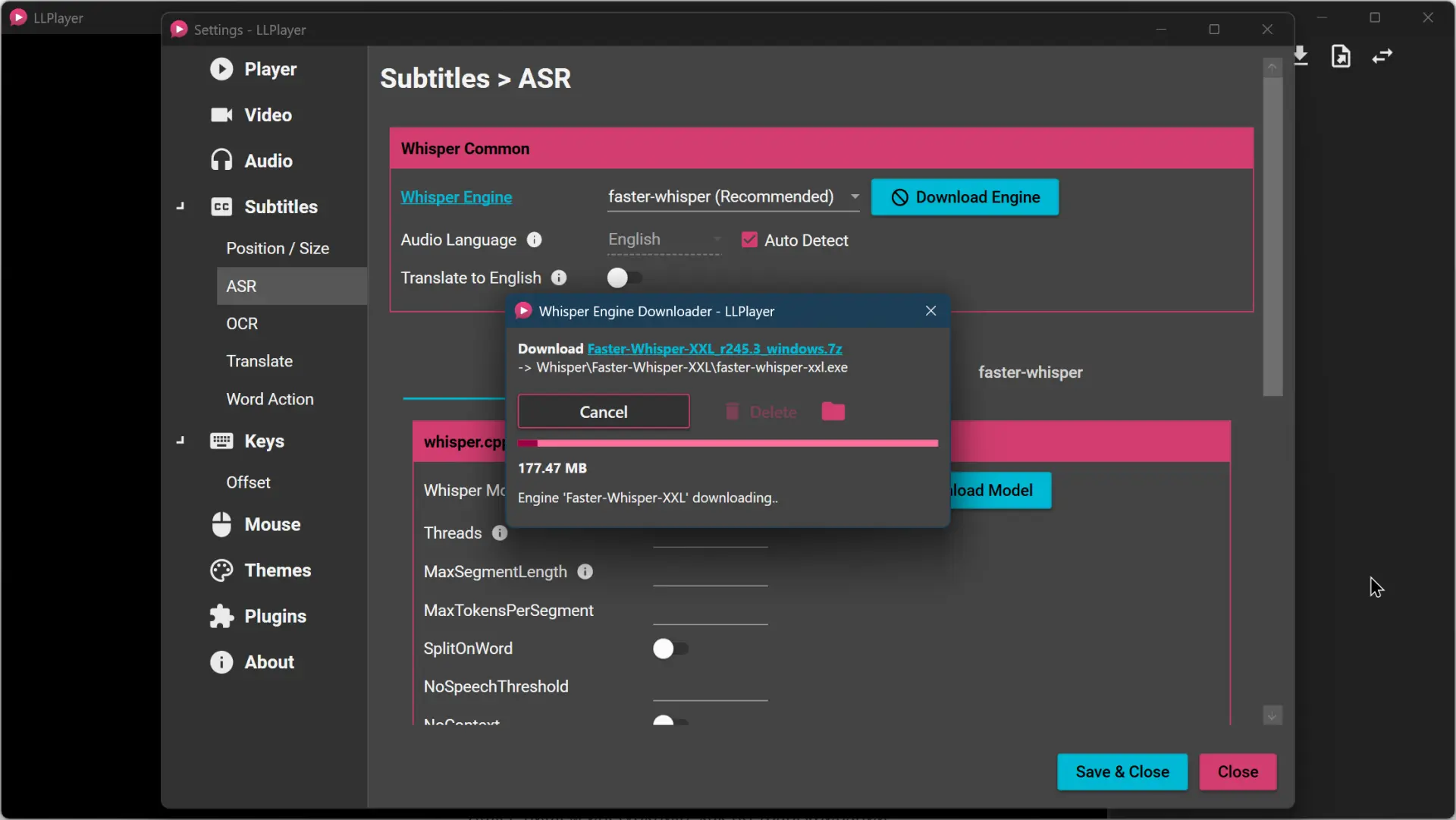
Task: Select the ASR page in sidebar
Action: point(292,286)
